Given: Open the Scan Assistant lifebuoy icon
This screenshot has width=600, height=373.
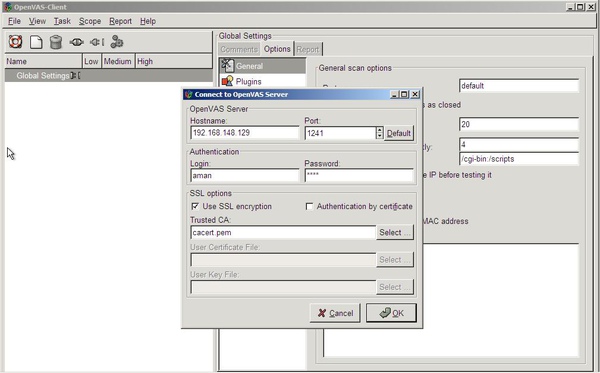Looking at the screenshot, I should tap(15, 42).
